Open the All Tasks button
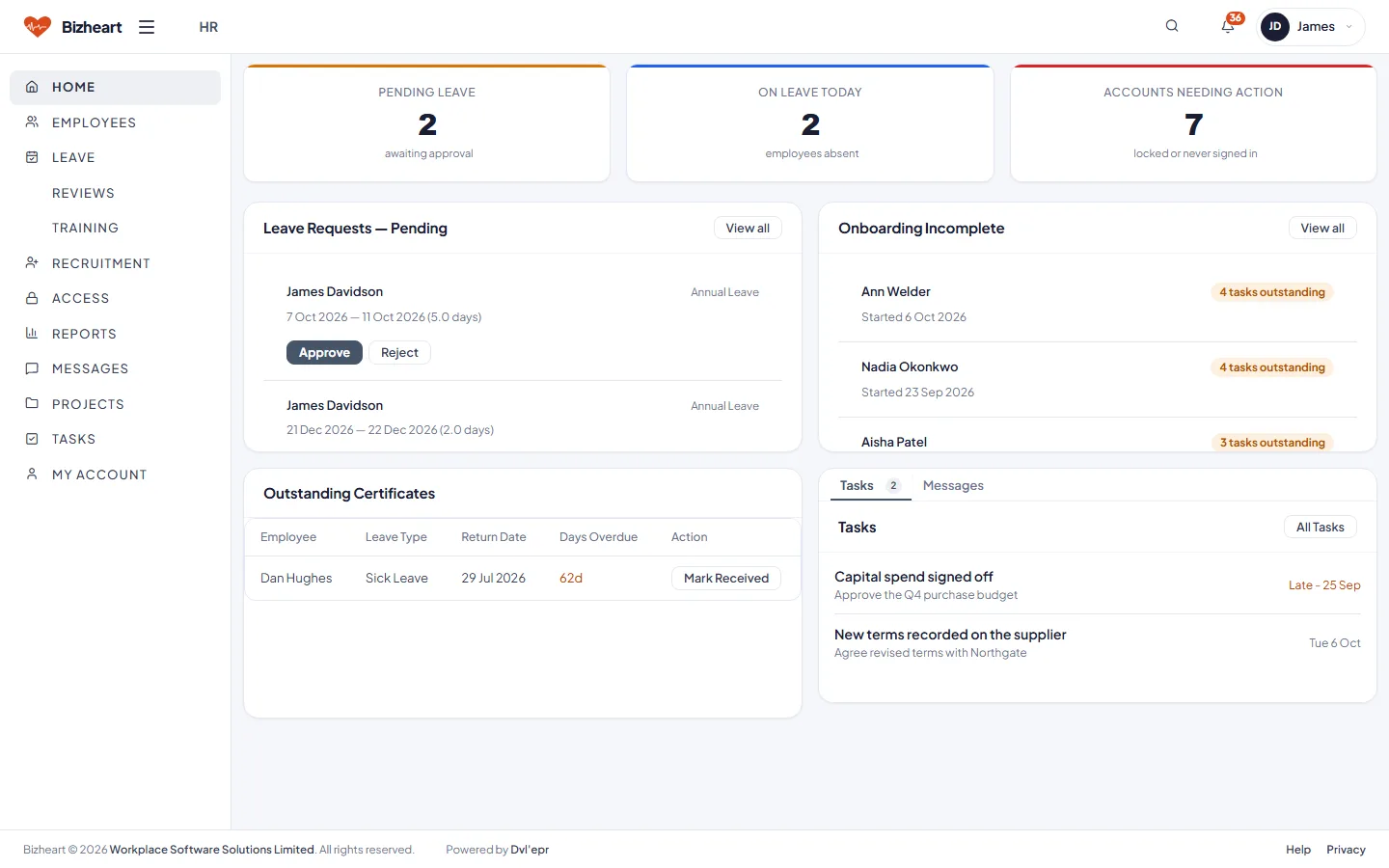 [1321, 528]
